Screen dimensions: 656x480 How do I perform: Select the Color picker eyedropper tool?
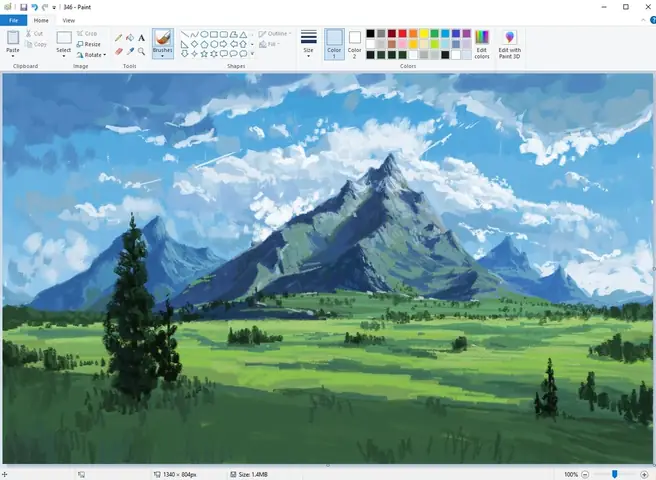point(130,51)
